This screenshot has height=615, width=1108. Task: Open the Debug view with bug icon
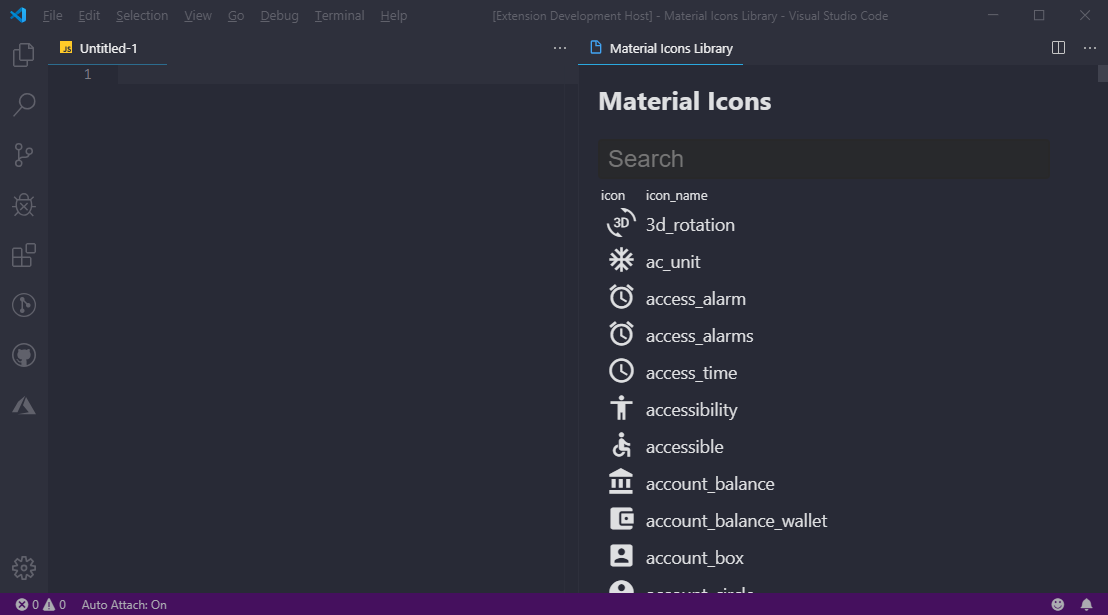tap(24, 205)
